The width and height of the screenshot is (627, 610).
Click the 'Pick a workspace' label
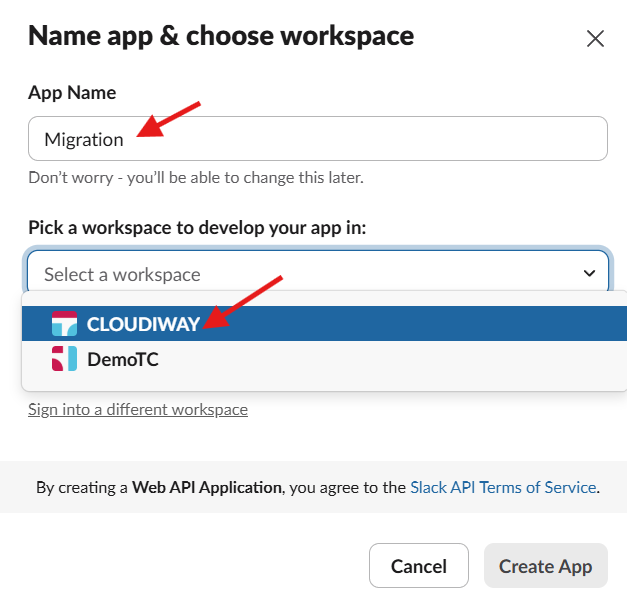coord(197,228)
